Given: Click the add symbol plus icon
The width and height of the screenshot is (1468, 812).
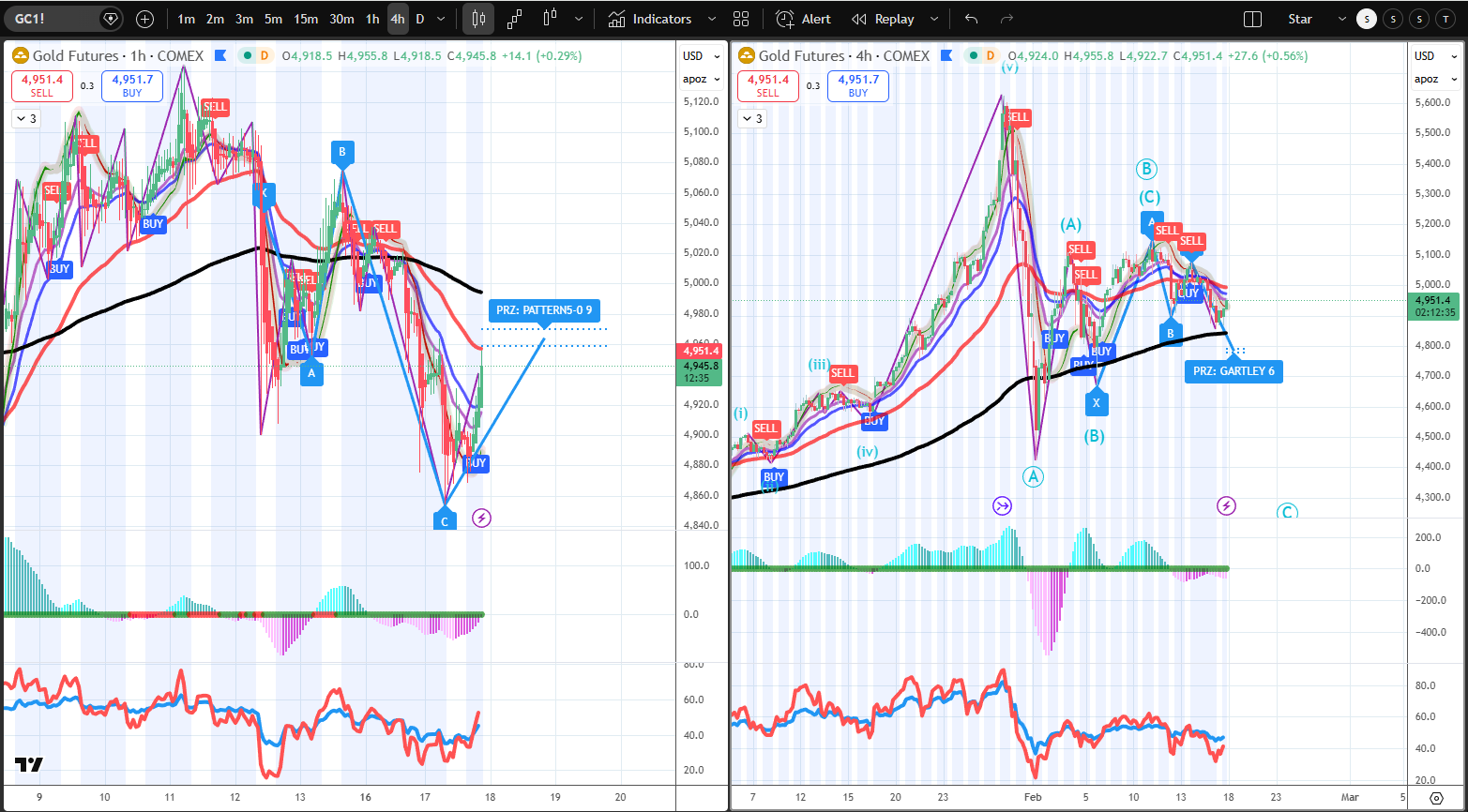Looking at the screenshot, I should tap(144, 19).
